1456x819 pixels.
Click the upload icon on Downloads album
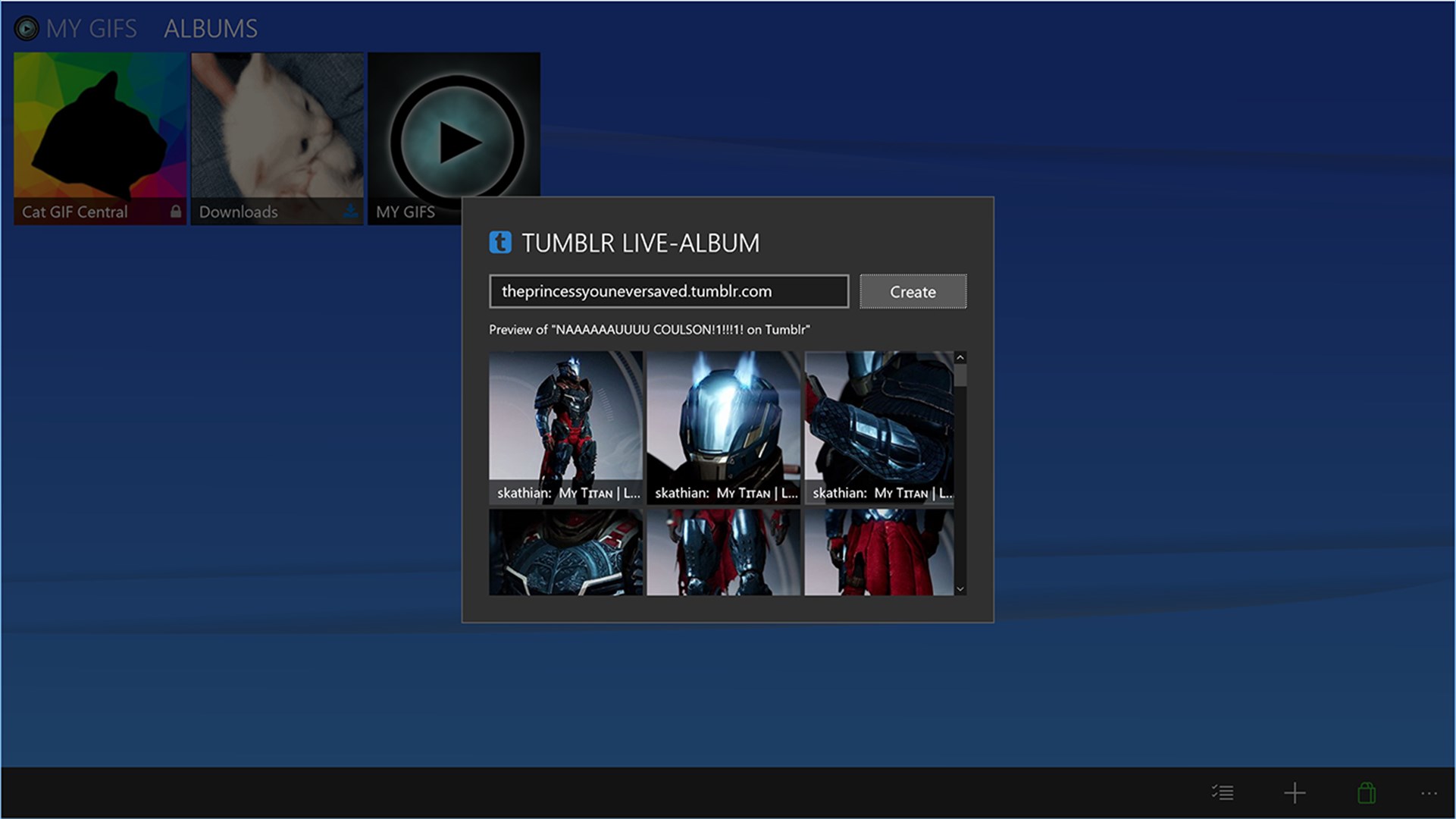pyautogui.click(x=350, y=211)
